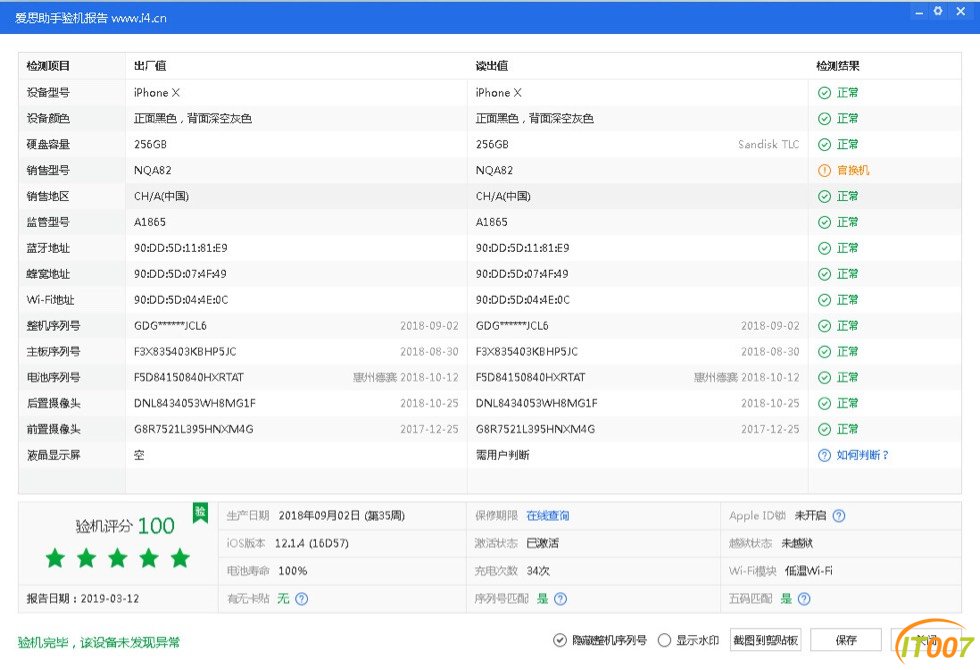Click the 出厂值 column header
Image resolution: width=980 pixels, height=670 pixels.
150,66
